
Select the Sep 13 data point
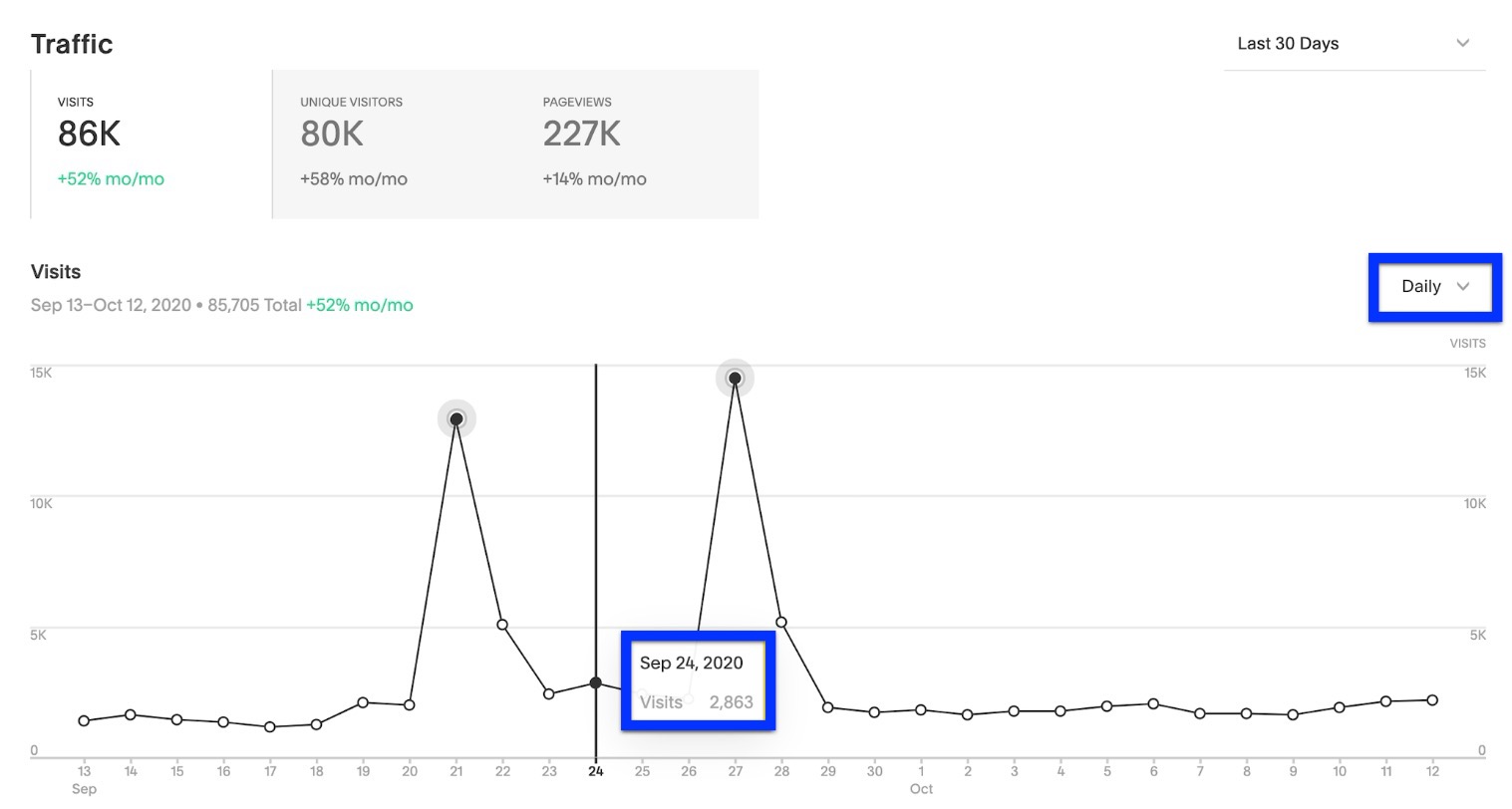(x=84, y=721)
